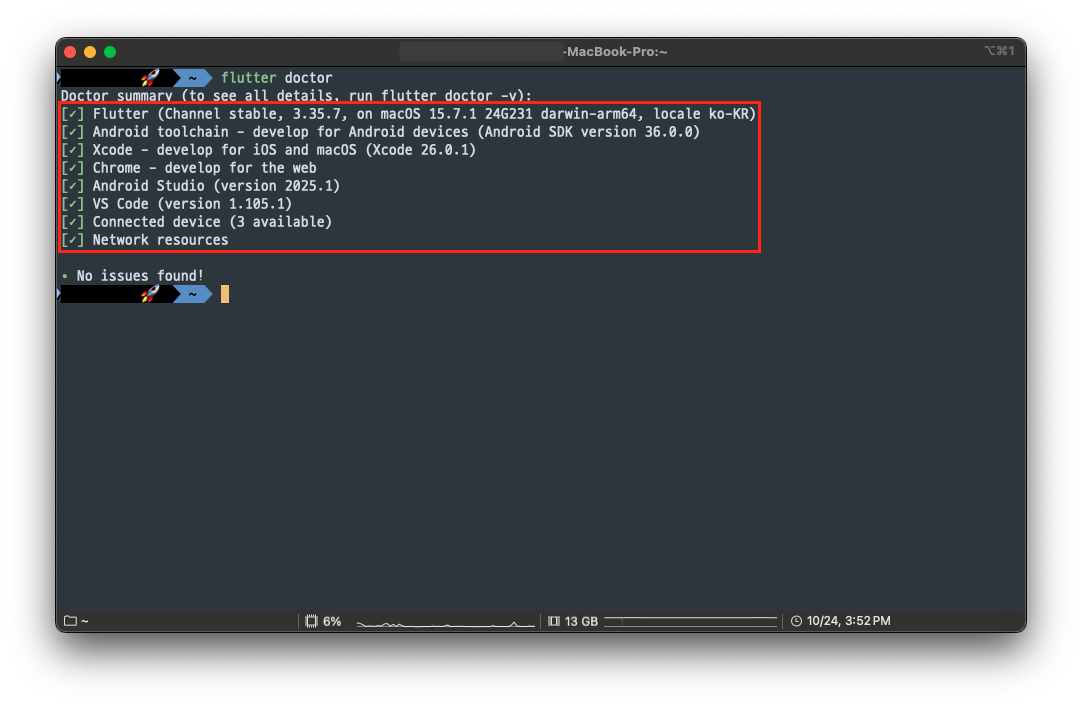The height and width of the screenshot is (706, 1082).
Task: Click the MacBook-Pro window title
Action: [616, 52]
